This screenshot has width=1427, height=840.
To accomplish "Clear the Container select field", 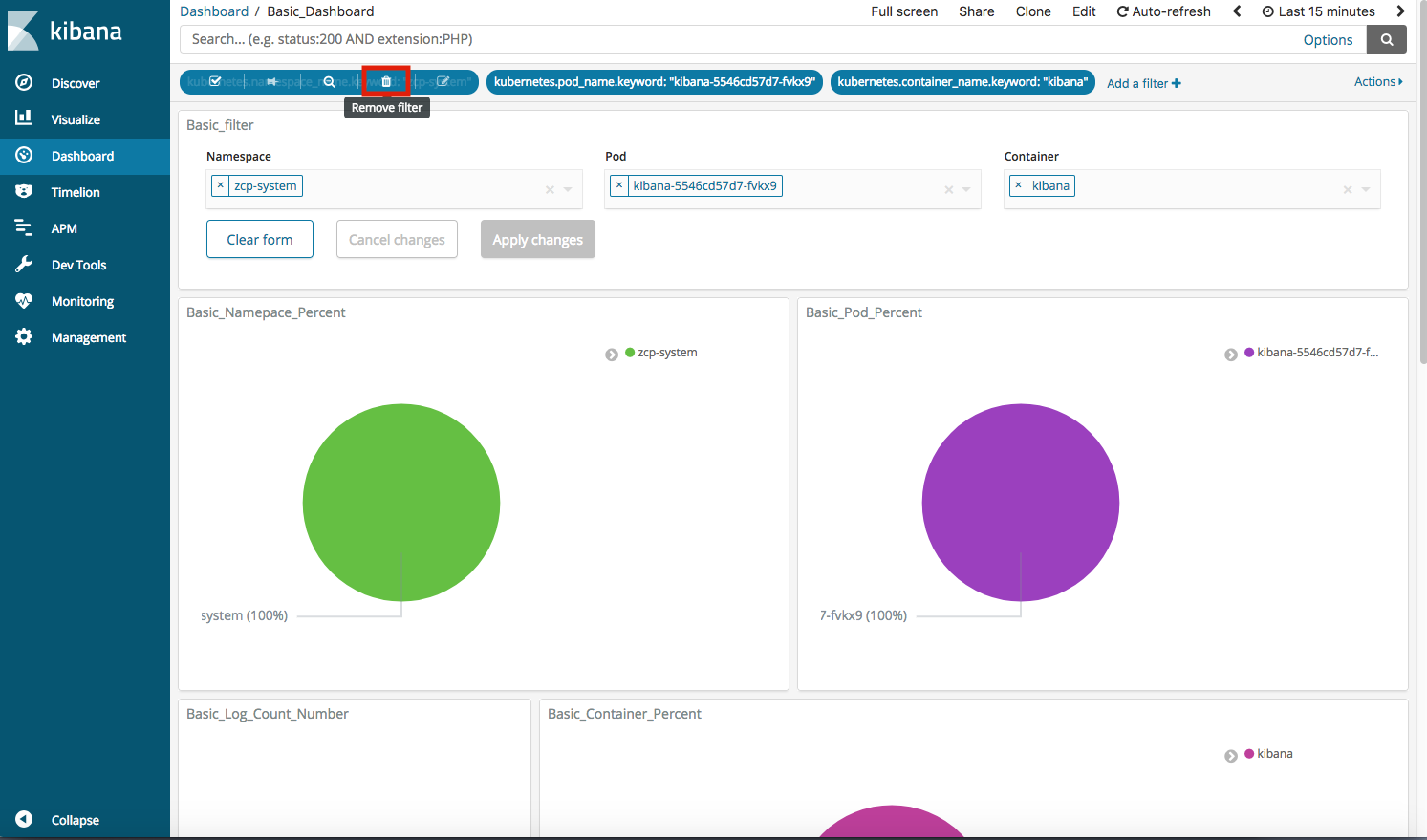I will pyautogui.click(x=1348, y=189).
